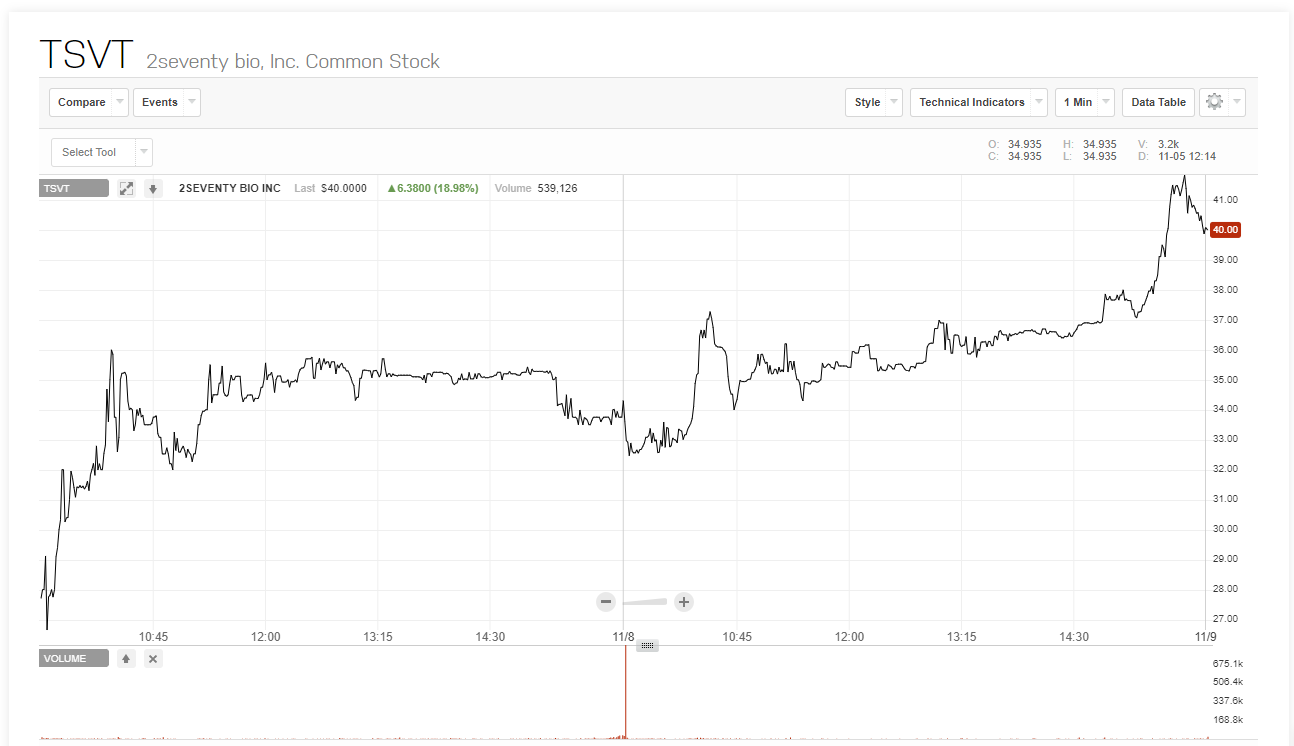Click the panel resize handle above Volume
Image resolution: width=1294 pixels, height=746 pixels.
point(647,646)
